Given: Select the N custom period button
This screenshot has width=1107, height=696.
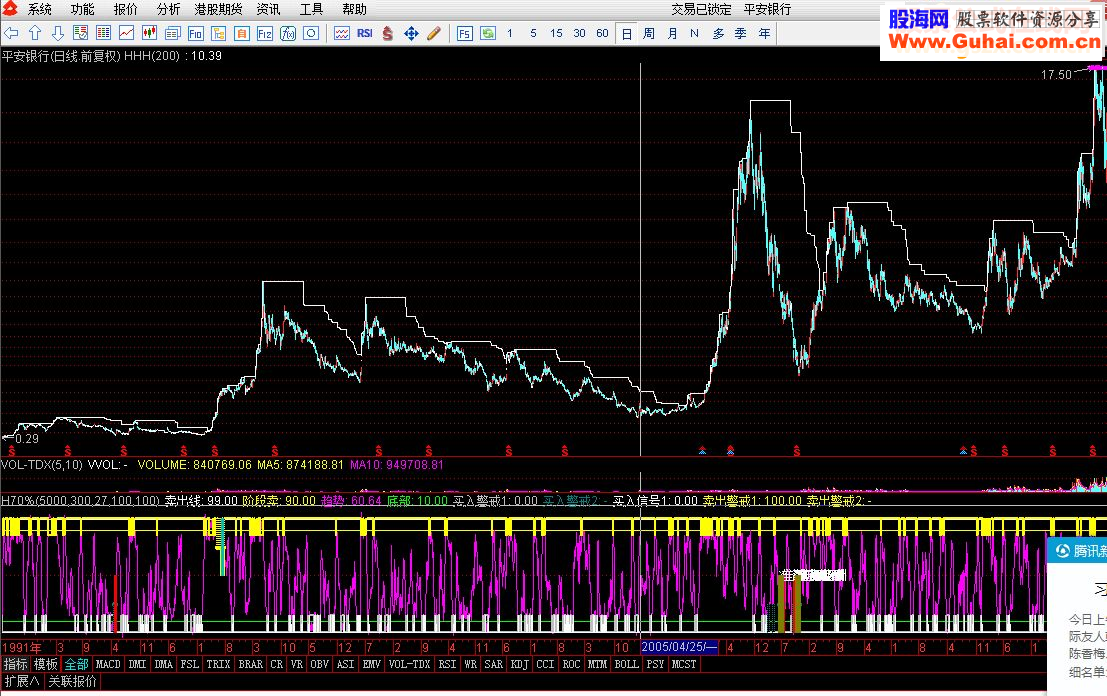Looking at the screenshot, I should [x=695, y=33].
